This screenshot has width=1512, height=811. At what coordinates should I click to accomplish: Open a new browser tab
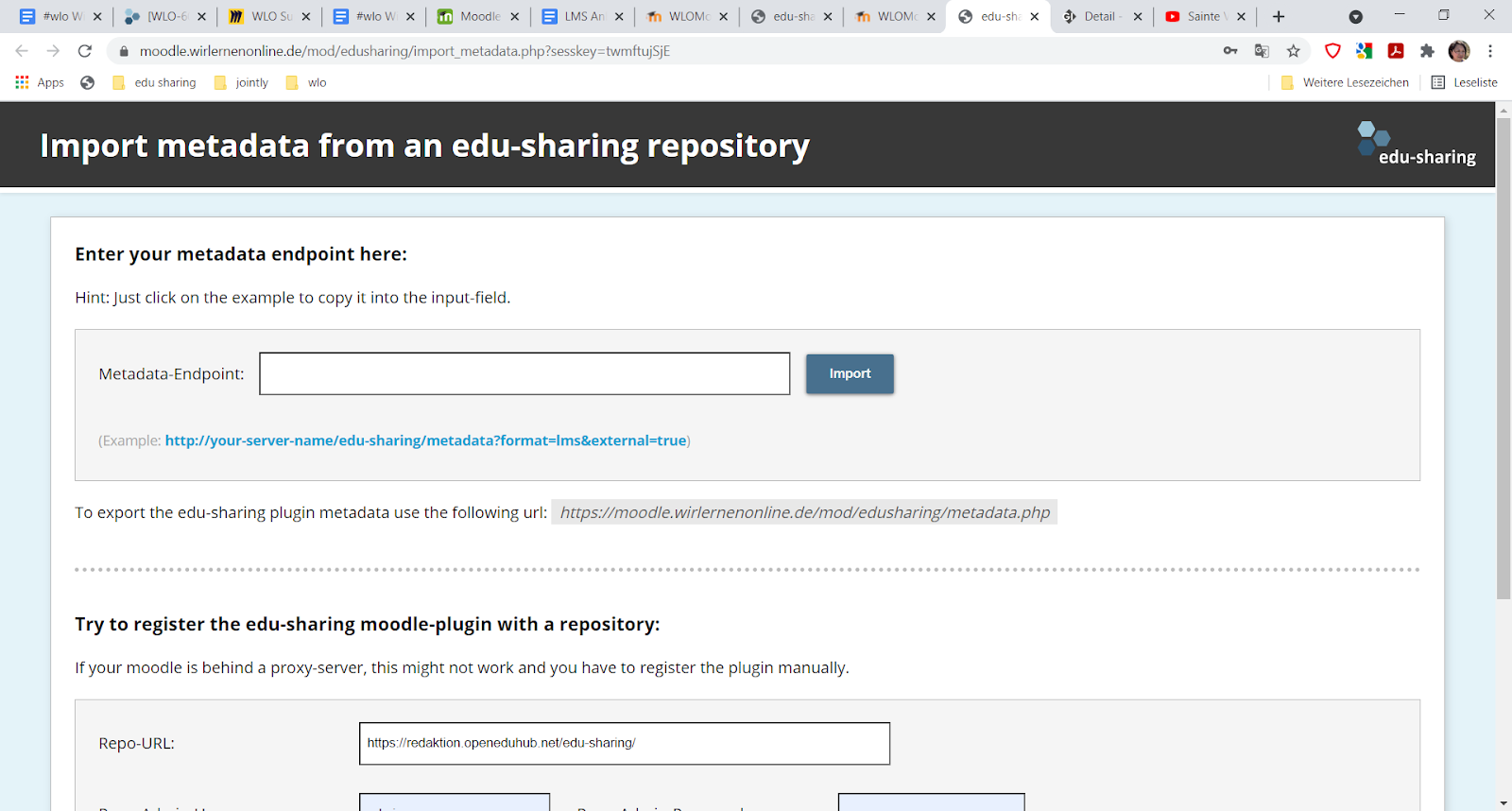(x=1279, y=16)
